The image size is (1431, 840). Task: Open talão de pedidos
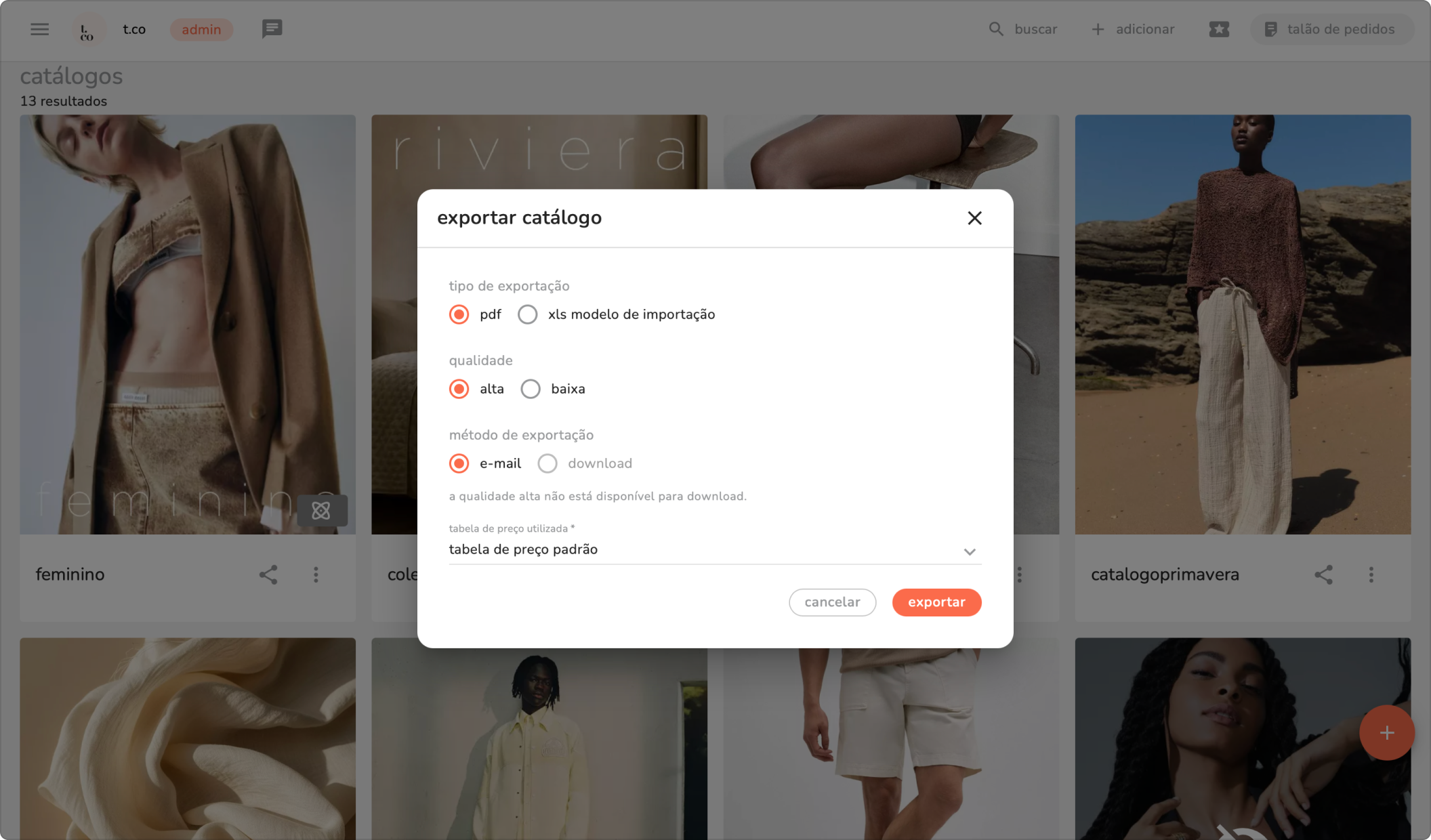coord(1331,29)
